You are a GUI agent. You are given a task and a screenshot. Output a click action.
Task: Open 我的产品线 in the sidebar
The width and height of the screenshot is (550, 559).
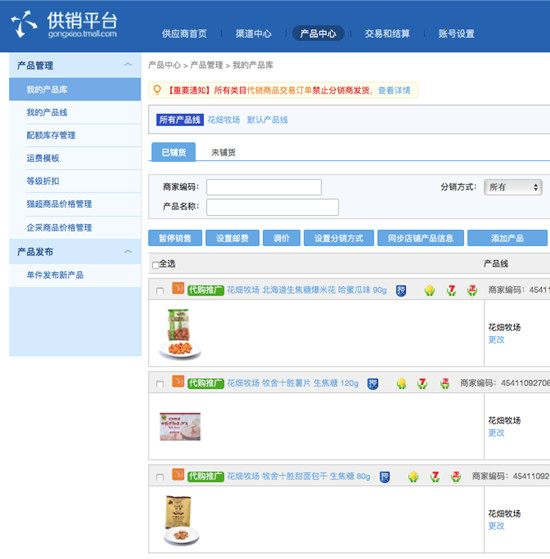pyautogui.click(x=47, y=112)
